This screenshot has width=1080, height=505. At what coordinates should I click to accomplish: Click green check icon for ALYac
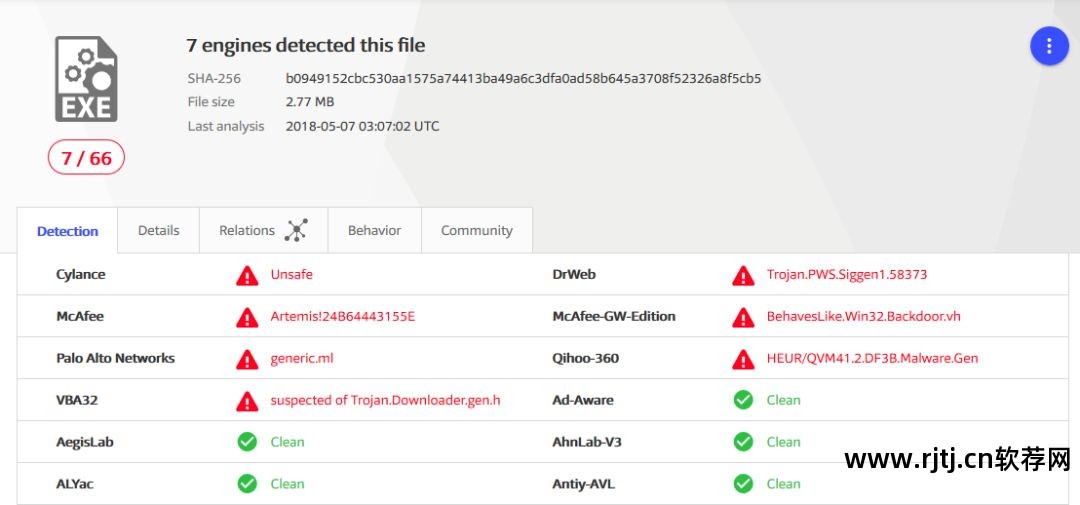point(247,484)
